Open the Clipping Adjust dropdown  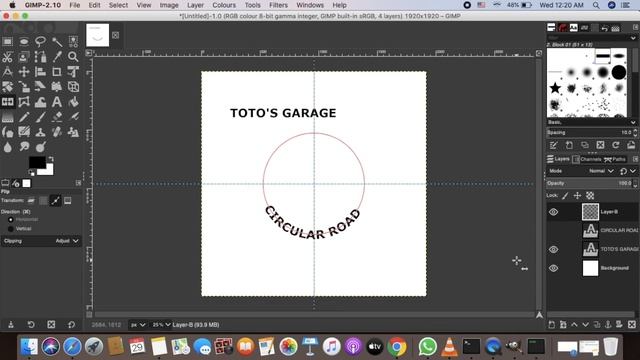point(40,241)
